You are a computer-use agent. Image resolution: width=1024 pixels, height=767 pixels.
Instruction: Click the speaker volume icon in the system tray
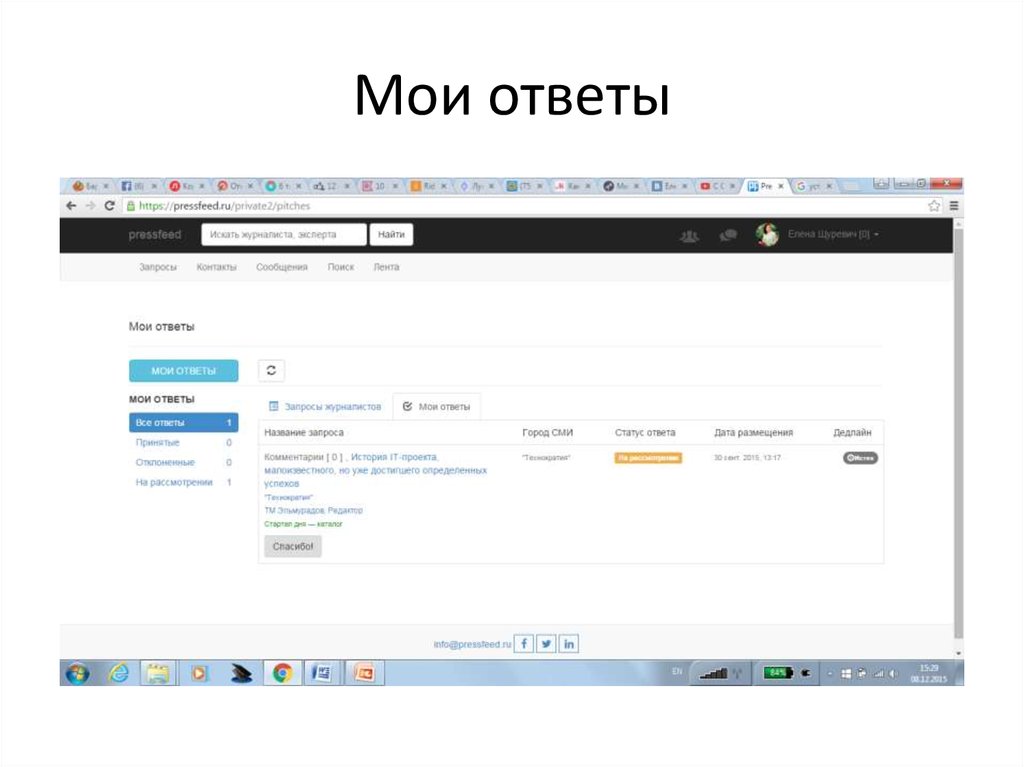892,674
